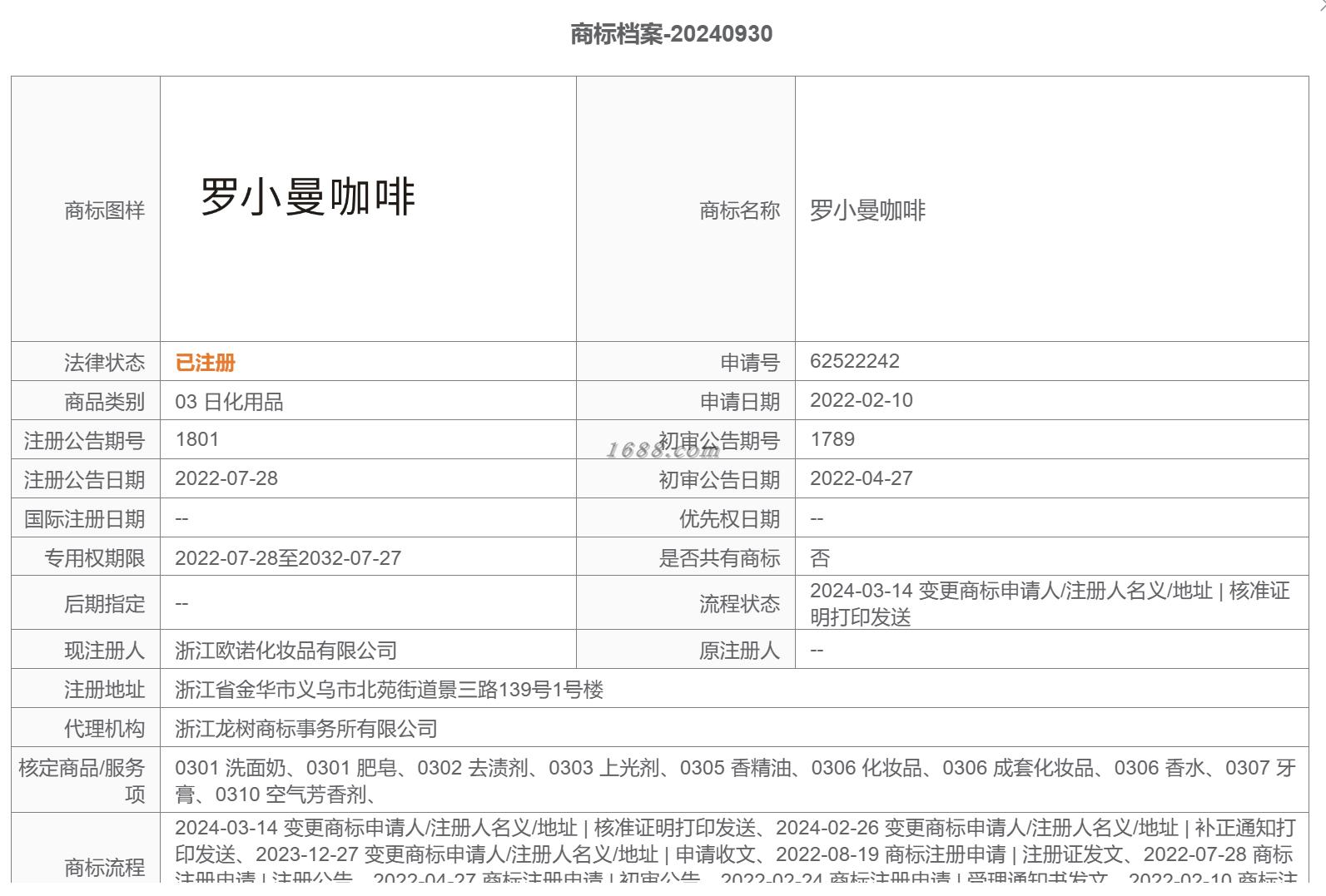Click the 否 value for 是否共有商标
The width and height of the screenshot is (1326, 896).
pyautogui.click(x=820, y=558)
